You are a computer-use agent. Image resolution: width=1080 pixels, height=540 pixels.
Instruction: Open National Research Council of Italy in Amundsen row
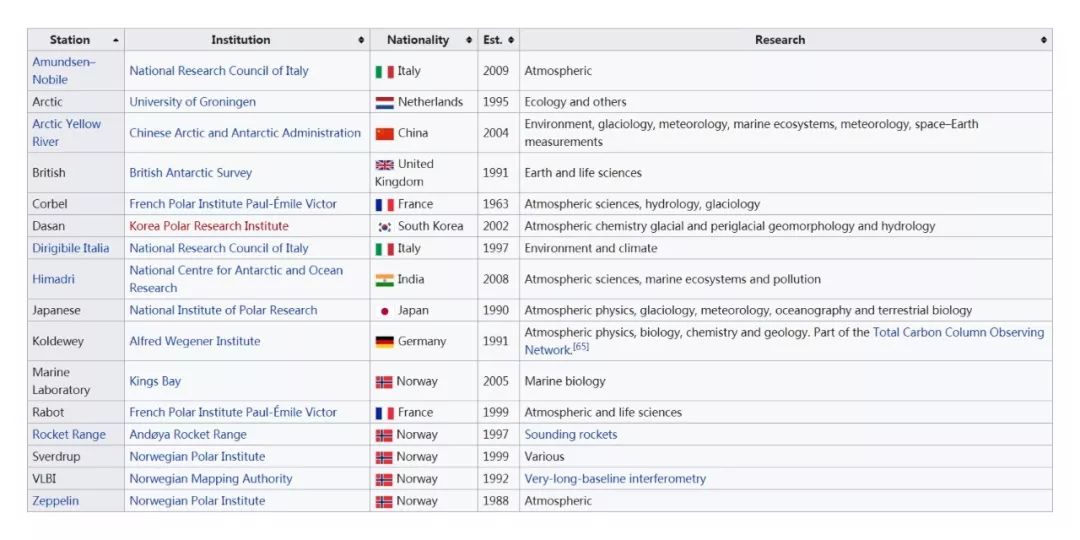click(219, 70)
